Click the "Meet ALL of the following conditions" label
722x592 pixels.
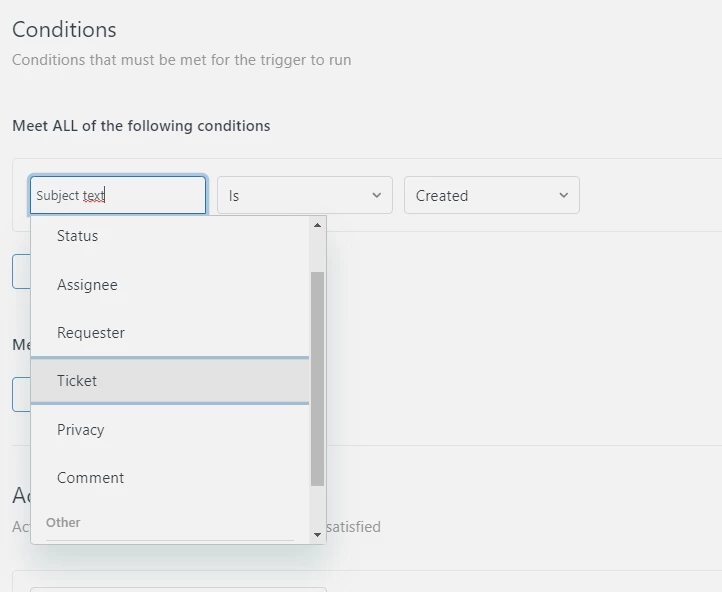tap(141, 126)
